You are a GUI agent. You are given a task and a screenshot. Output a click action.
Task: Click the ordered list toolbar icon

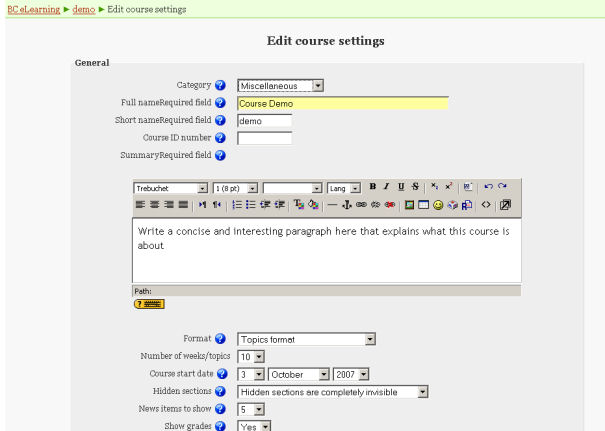[x=236, y=205]
